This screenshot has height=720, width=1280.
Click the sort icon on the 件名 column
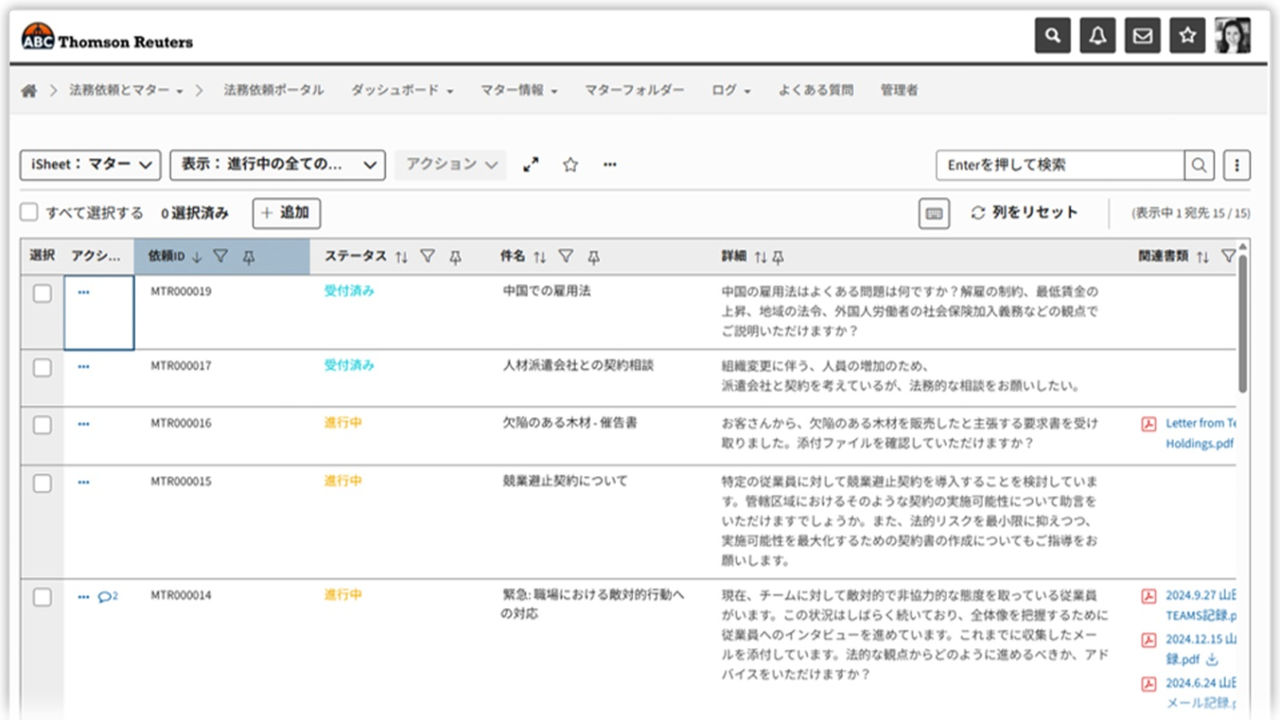540,256
